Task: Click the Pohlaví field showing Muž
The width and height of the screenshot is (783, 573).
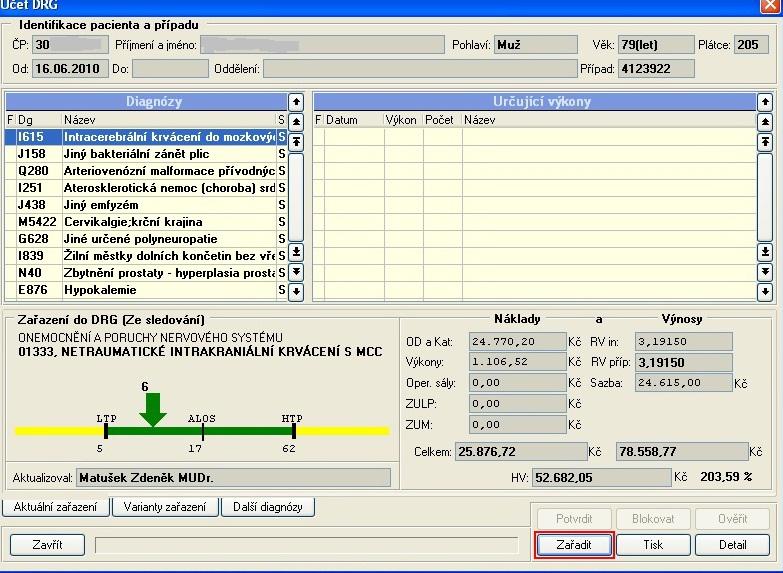Action: (x=535, y=45)
